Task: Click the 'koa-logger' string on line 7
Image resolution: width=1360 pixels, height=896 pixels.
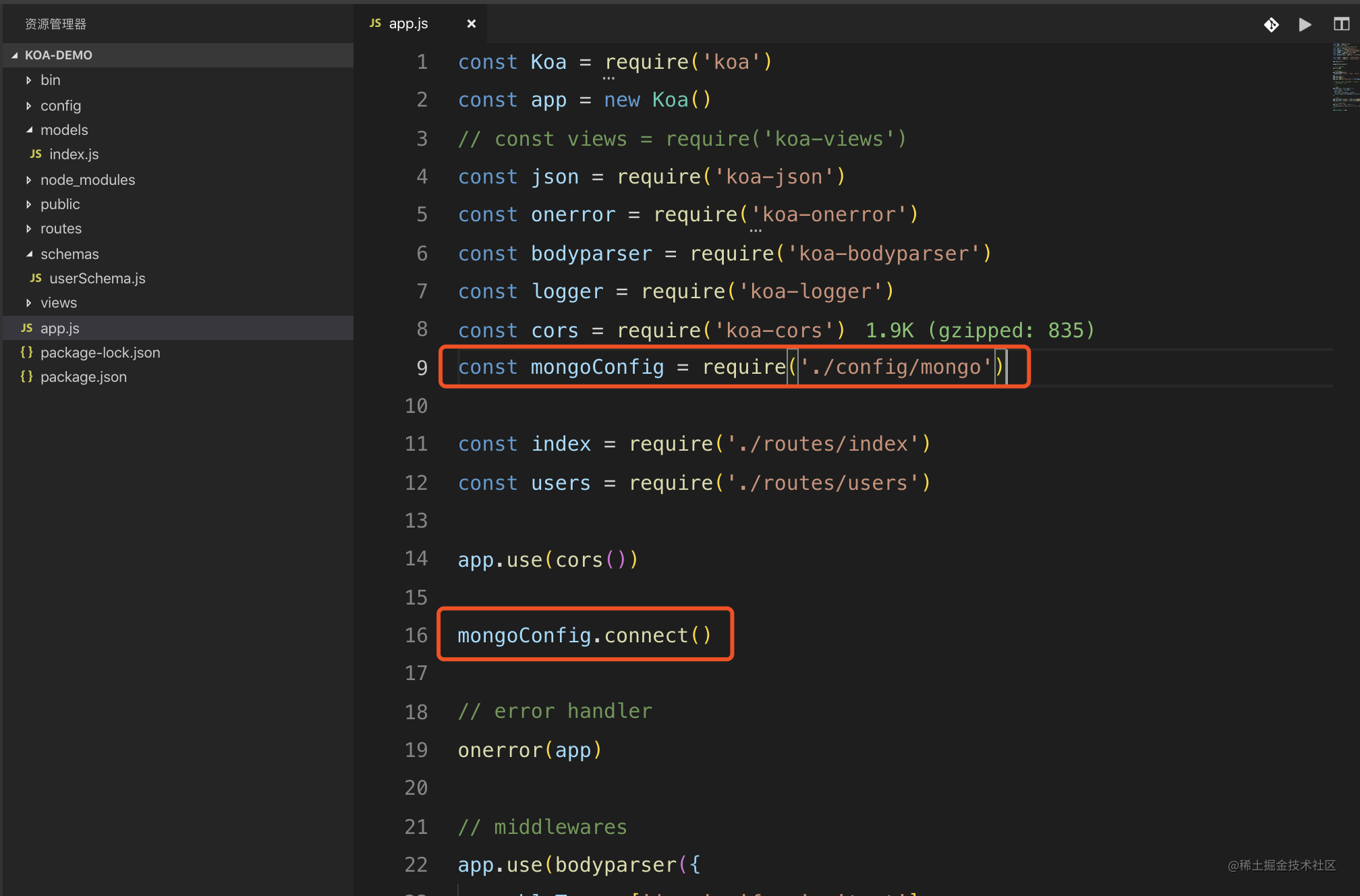Action: 811,291
